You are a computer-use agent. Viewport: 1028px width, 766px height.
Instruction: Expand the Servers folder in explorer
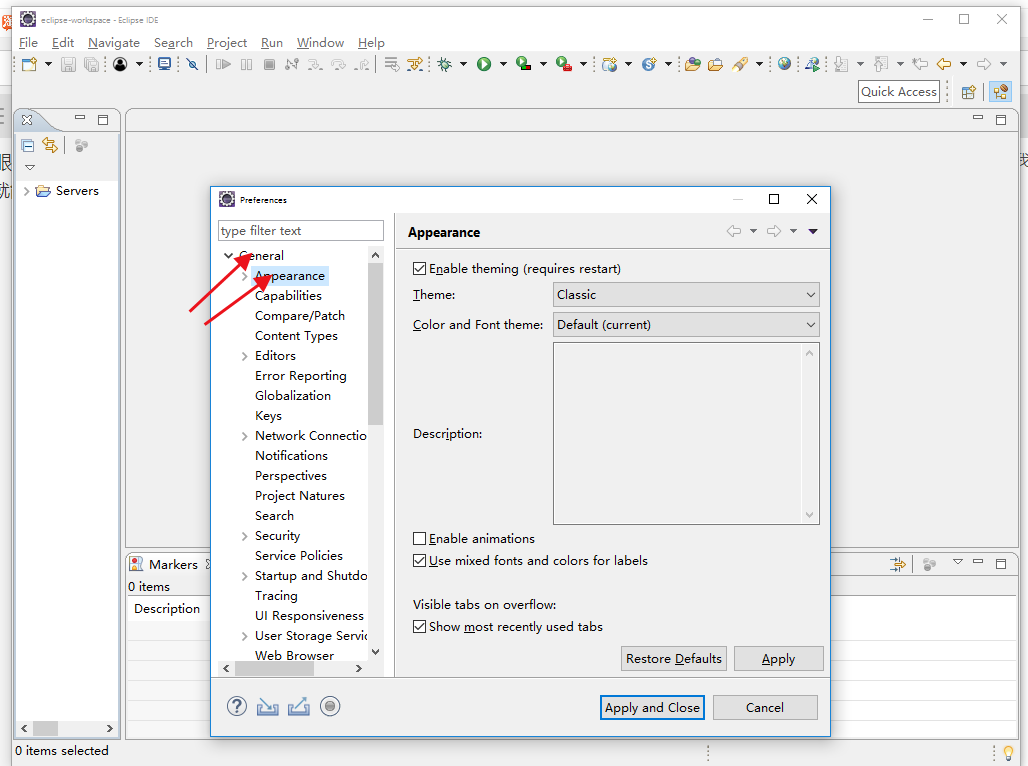26,191
